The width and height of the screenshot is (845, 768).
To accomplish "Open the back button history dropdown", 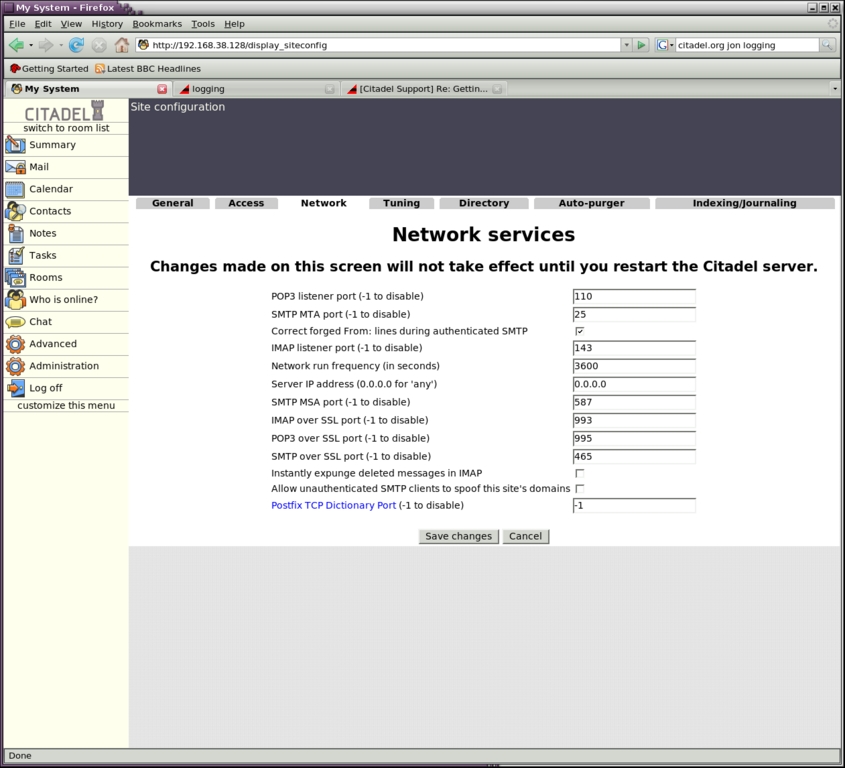I will tap(31, 45).
